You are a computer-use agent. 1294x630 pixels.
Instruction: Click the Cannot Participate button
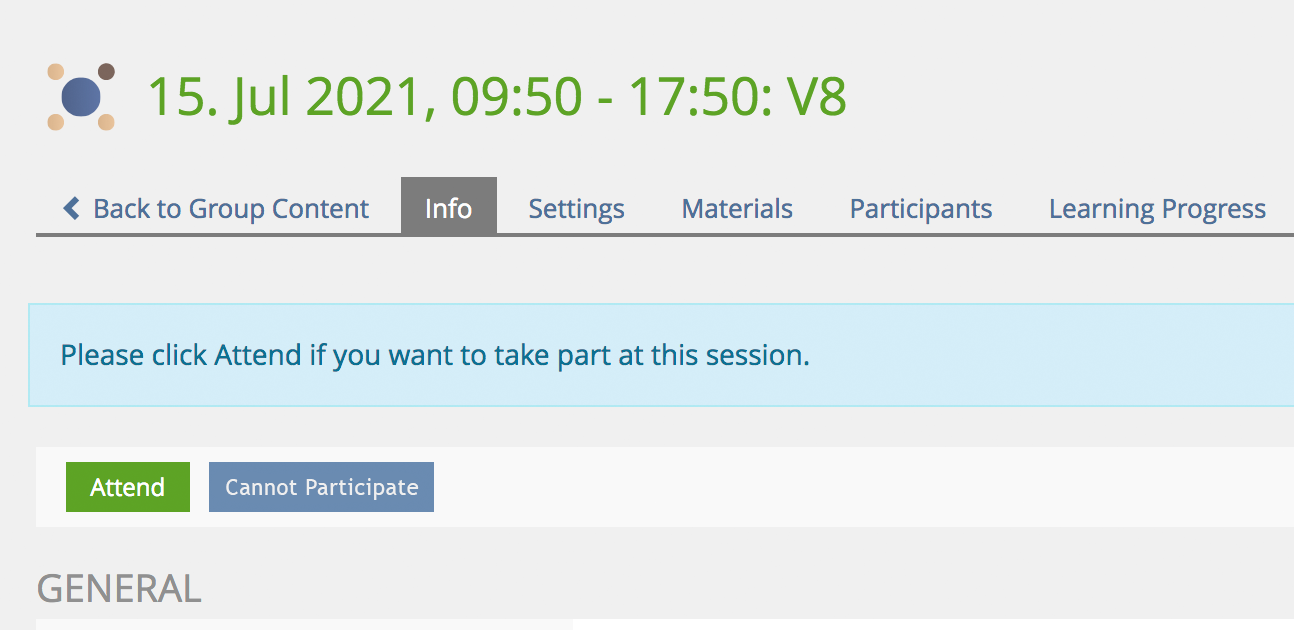(321, 487)
